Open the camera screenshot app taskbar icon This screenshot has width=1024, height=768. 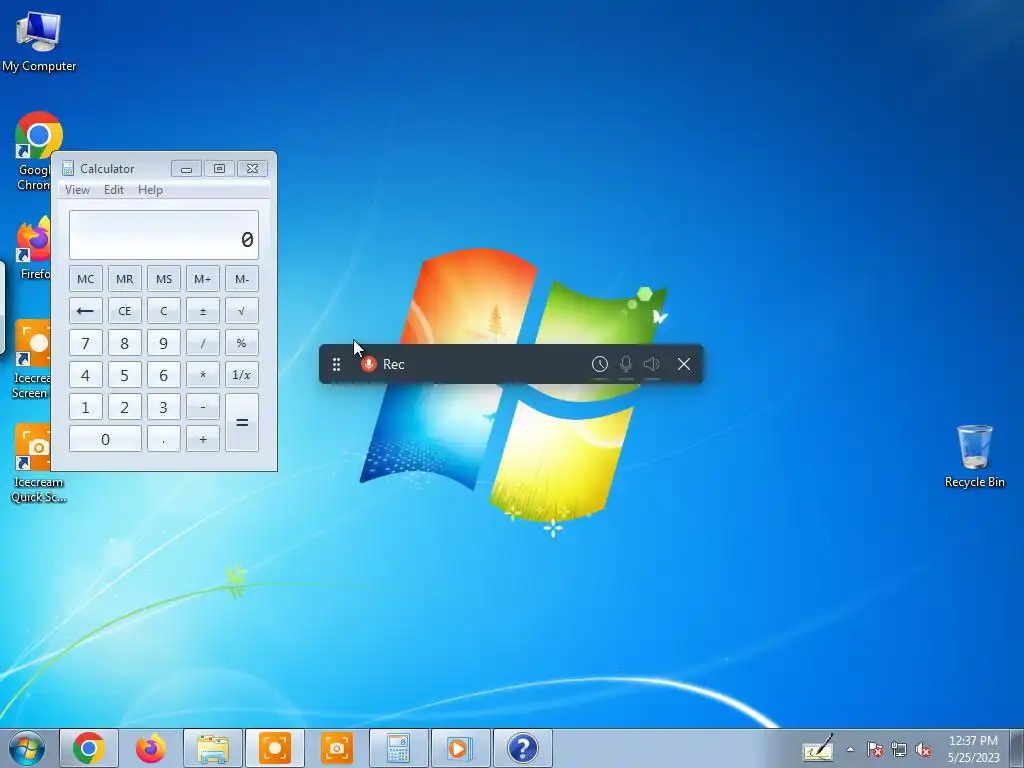(336, 748)
